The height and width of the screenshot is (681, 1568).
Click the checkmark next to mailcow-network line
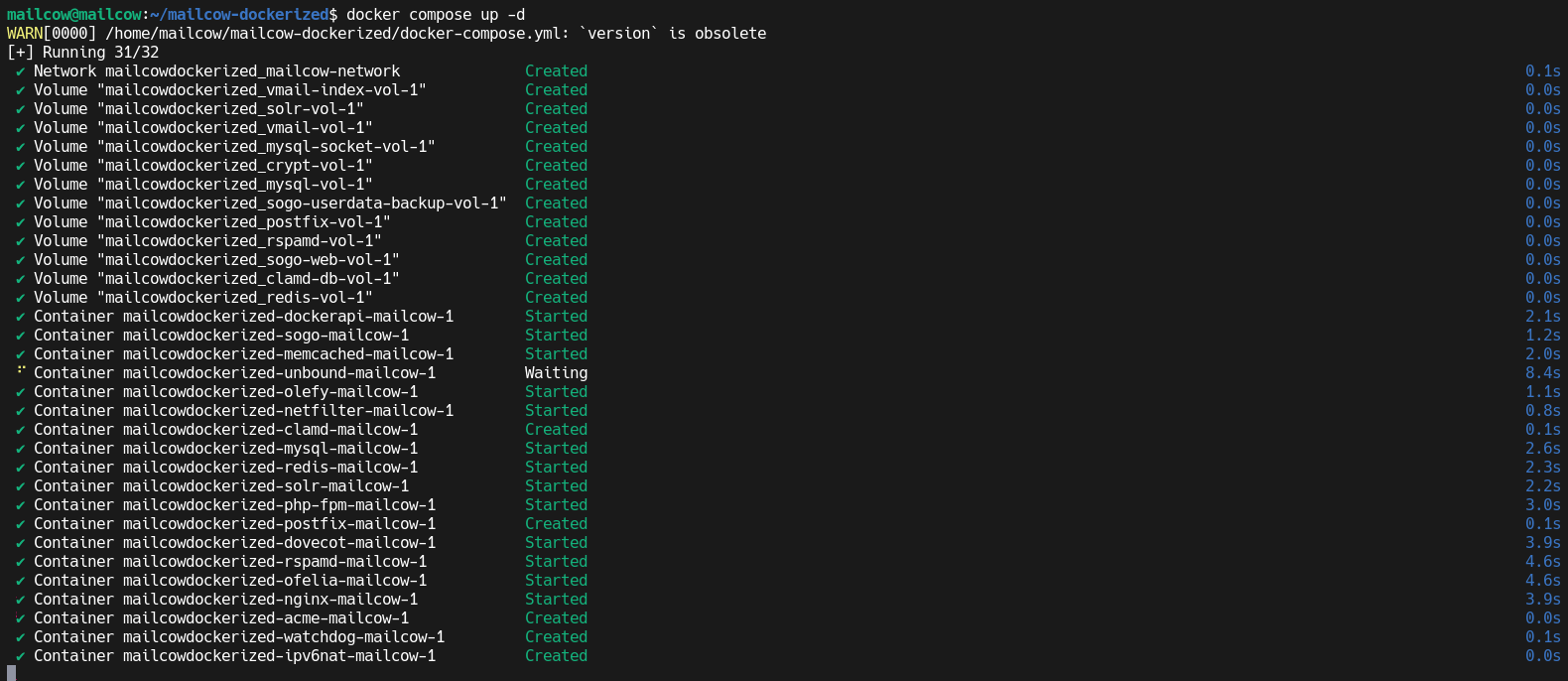pyautogui.click(x=21, y=71)
